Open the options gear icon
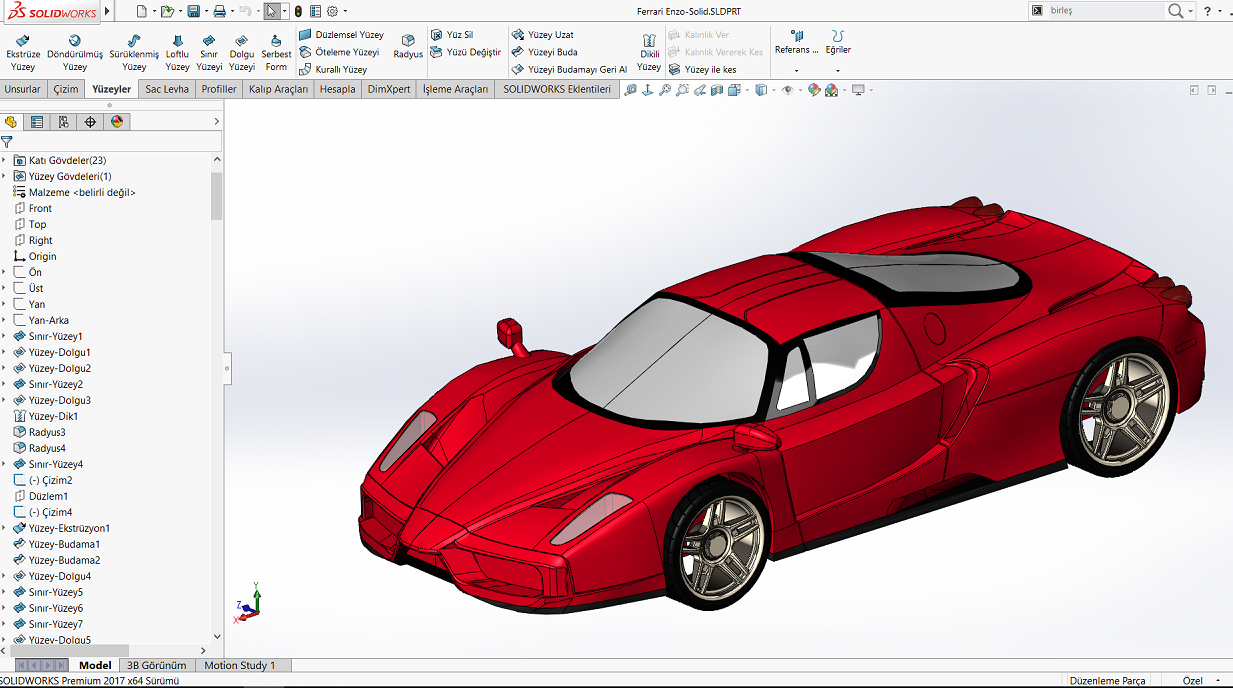Viewport: 1233px width, 688px height. pyautogui.click(x=333, y=11)
